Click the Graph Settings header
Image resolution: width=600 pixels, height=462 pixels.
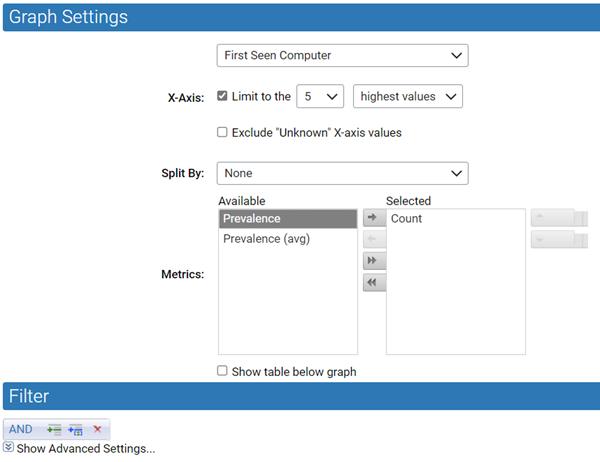301,17
